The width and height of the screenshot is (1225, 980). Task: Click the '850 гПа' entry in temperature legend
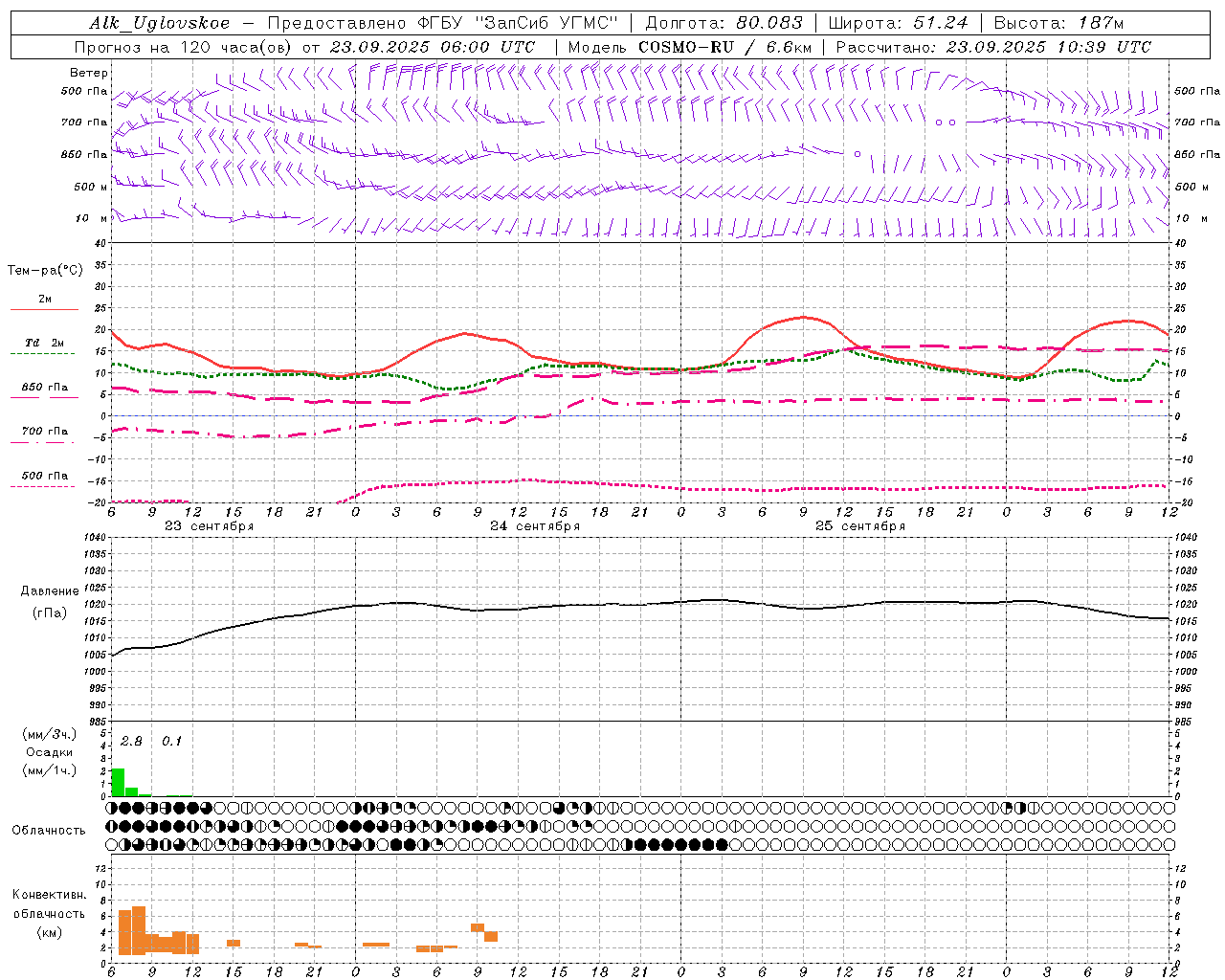pyautogui.click(x=45, y=388)
